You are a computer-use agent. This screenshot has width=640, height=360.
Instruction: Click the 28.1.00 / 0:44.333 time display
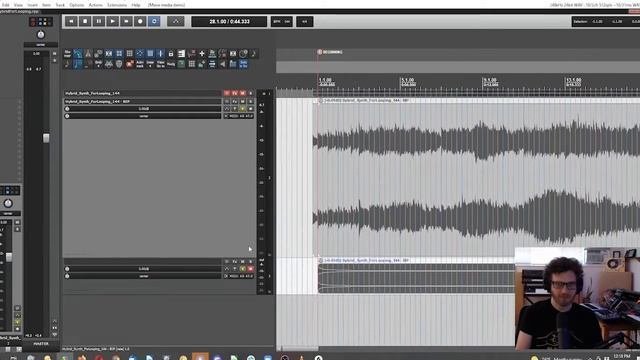point(229,21)
